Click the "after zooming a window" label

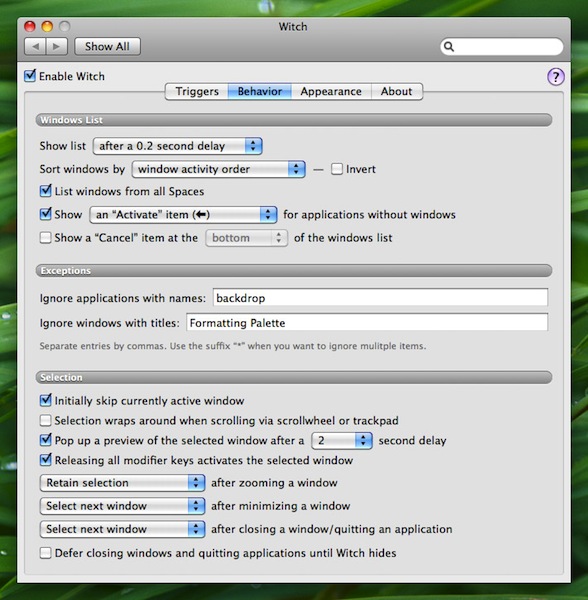[x=274, y=483]
